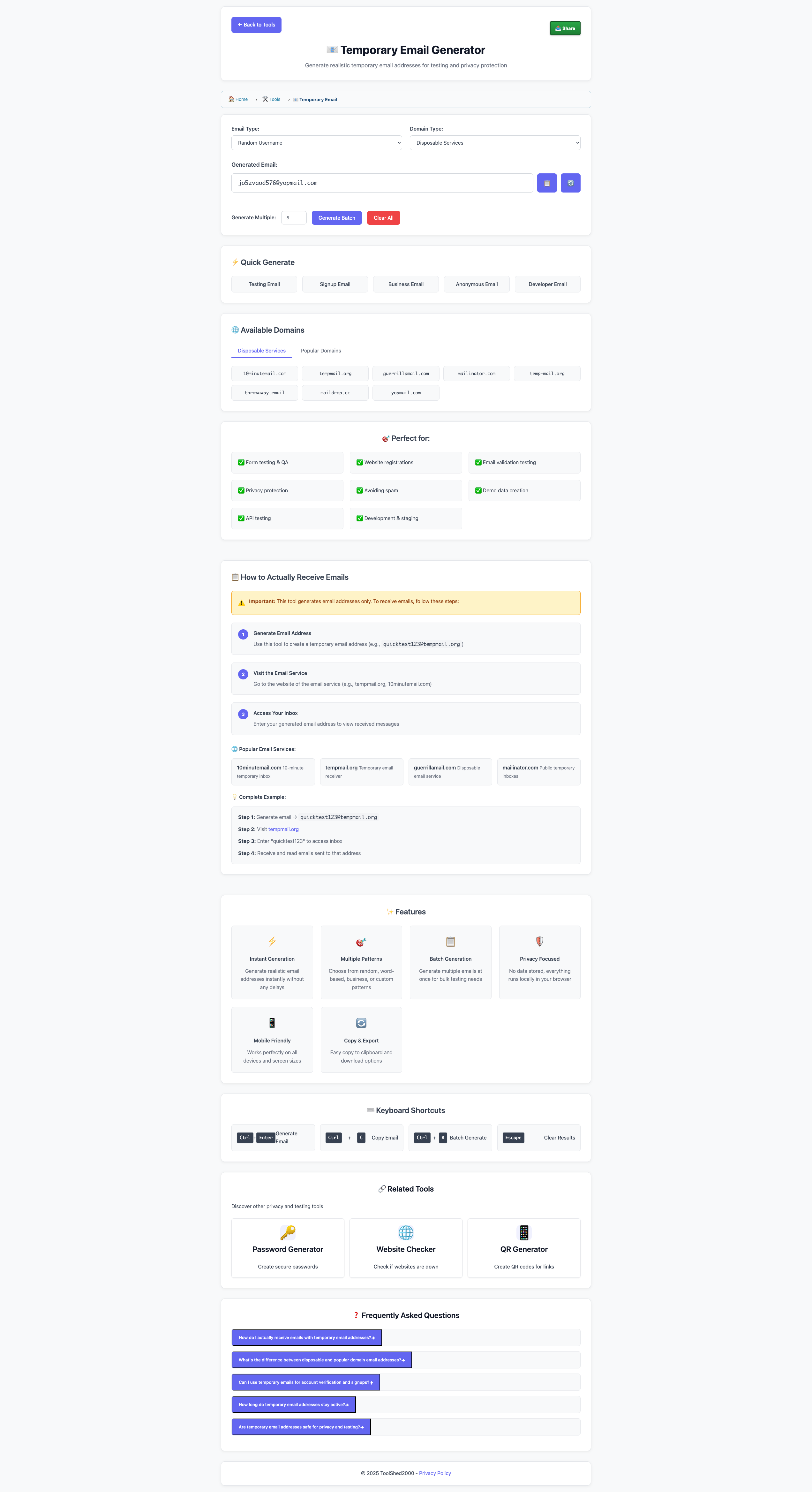Click the Generate Multiple number field

(293, 218)
